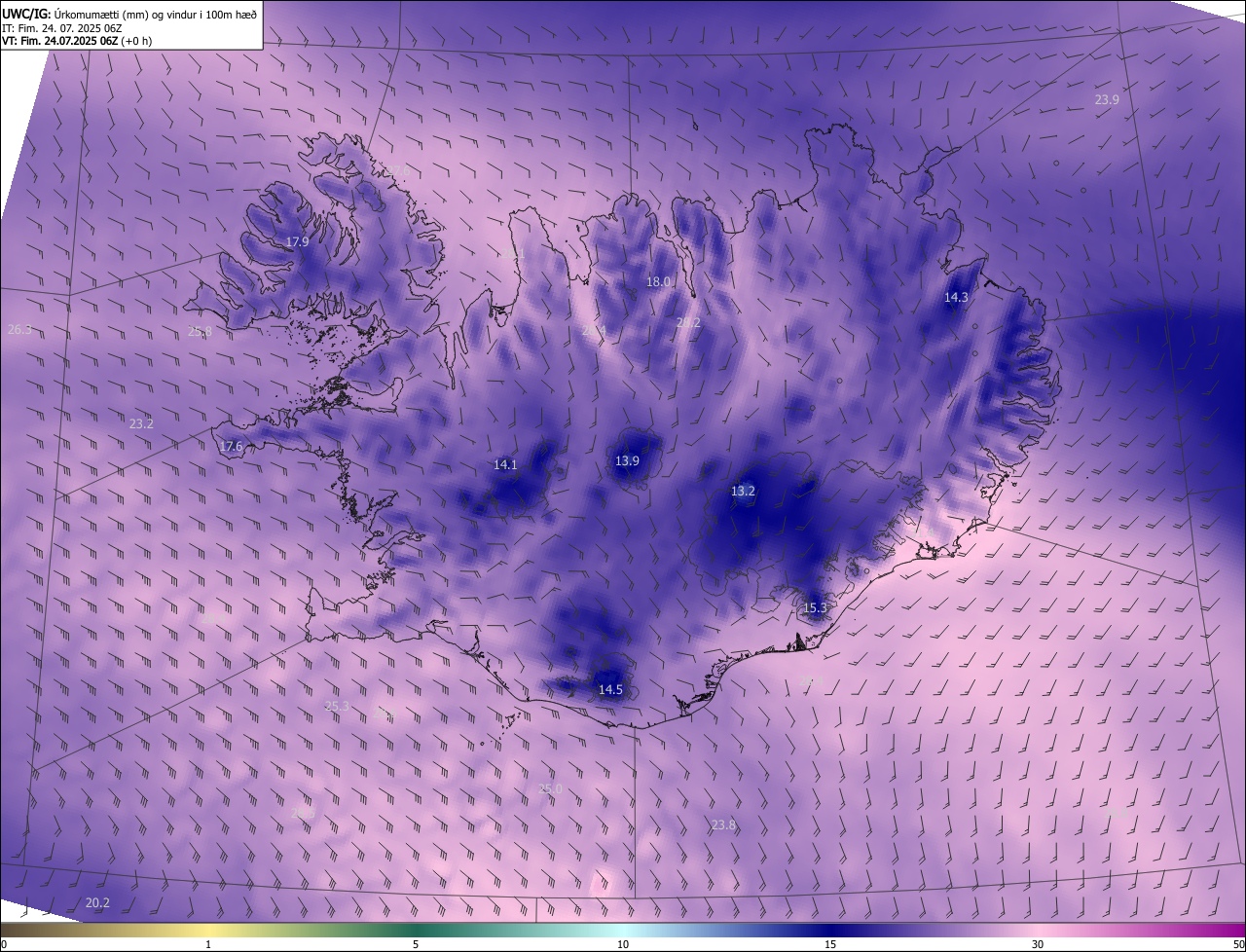The height and width of the screenshot is (952, 1246).
Task: Click the 14.3 value label
Action: point(957,297)
